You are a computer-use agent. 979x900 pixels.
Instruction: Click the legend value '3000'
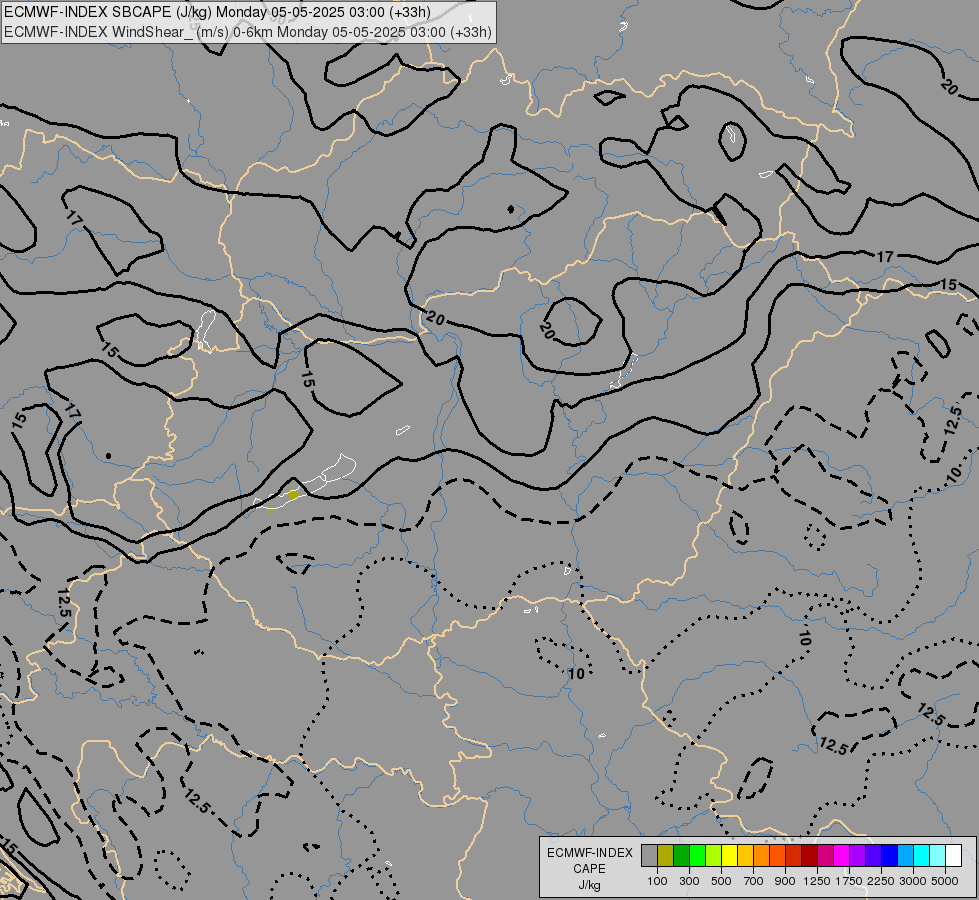[x=913, y=881]
